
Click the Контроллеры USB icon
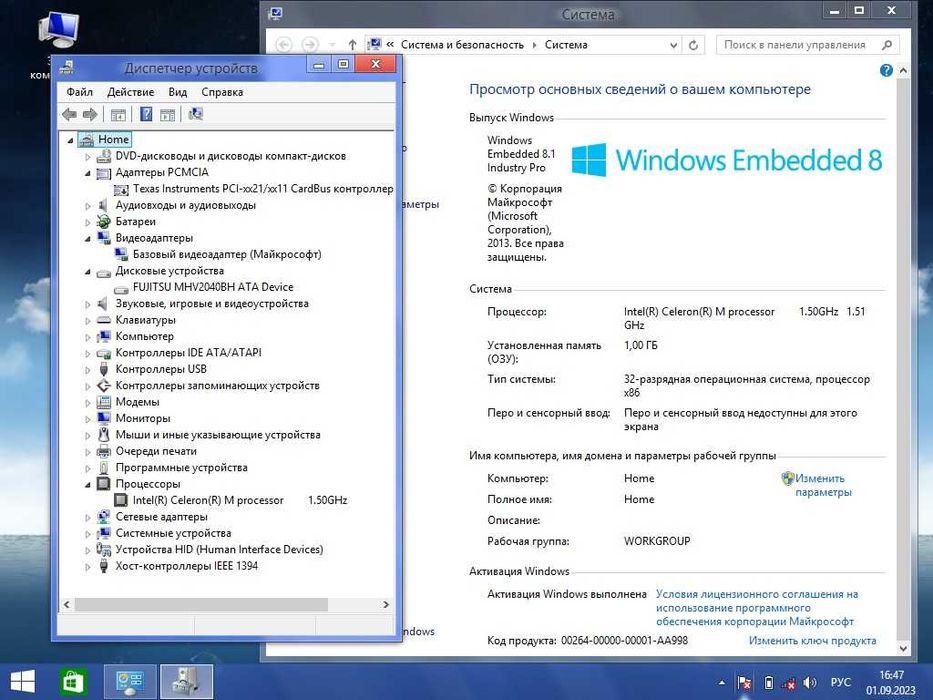click(x=104, y=369)
